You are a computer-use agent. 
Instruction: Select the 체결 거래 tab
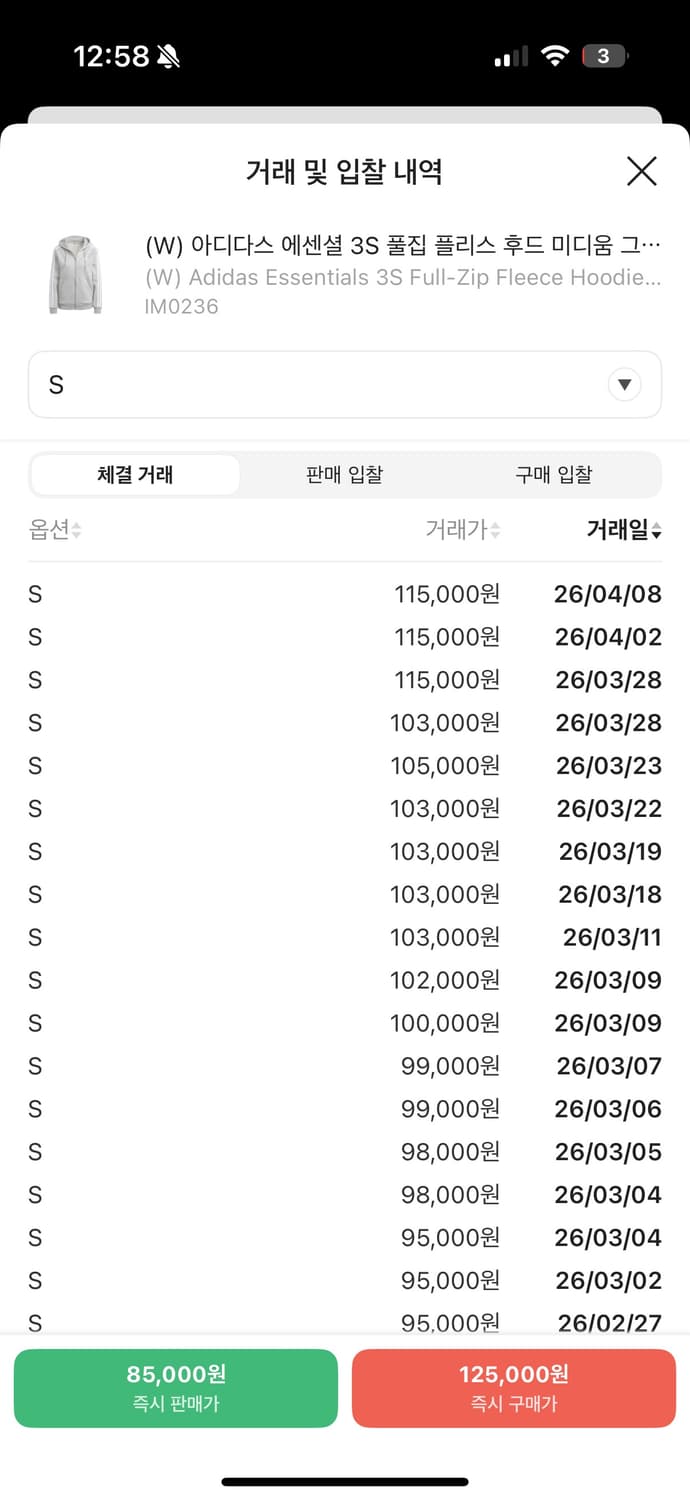[x=135, y=475]
